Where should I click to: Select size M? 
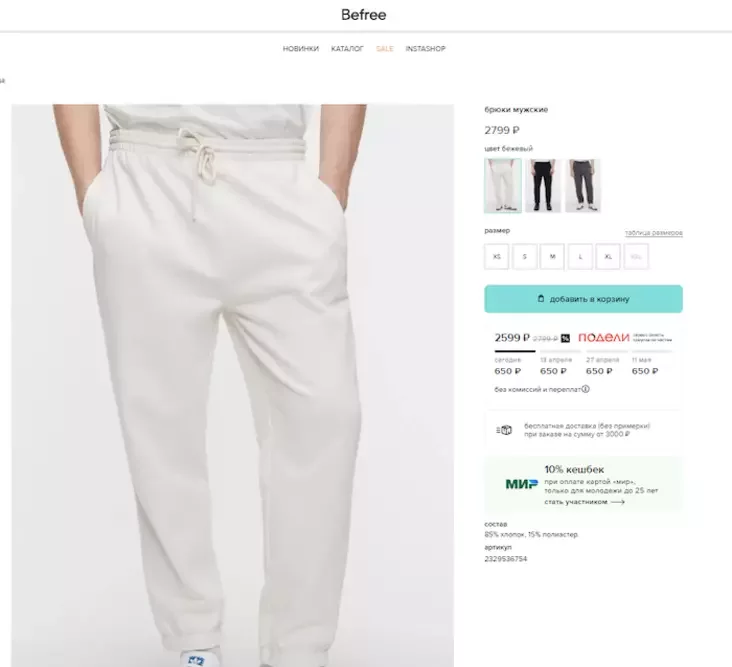coord(552,257)
